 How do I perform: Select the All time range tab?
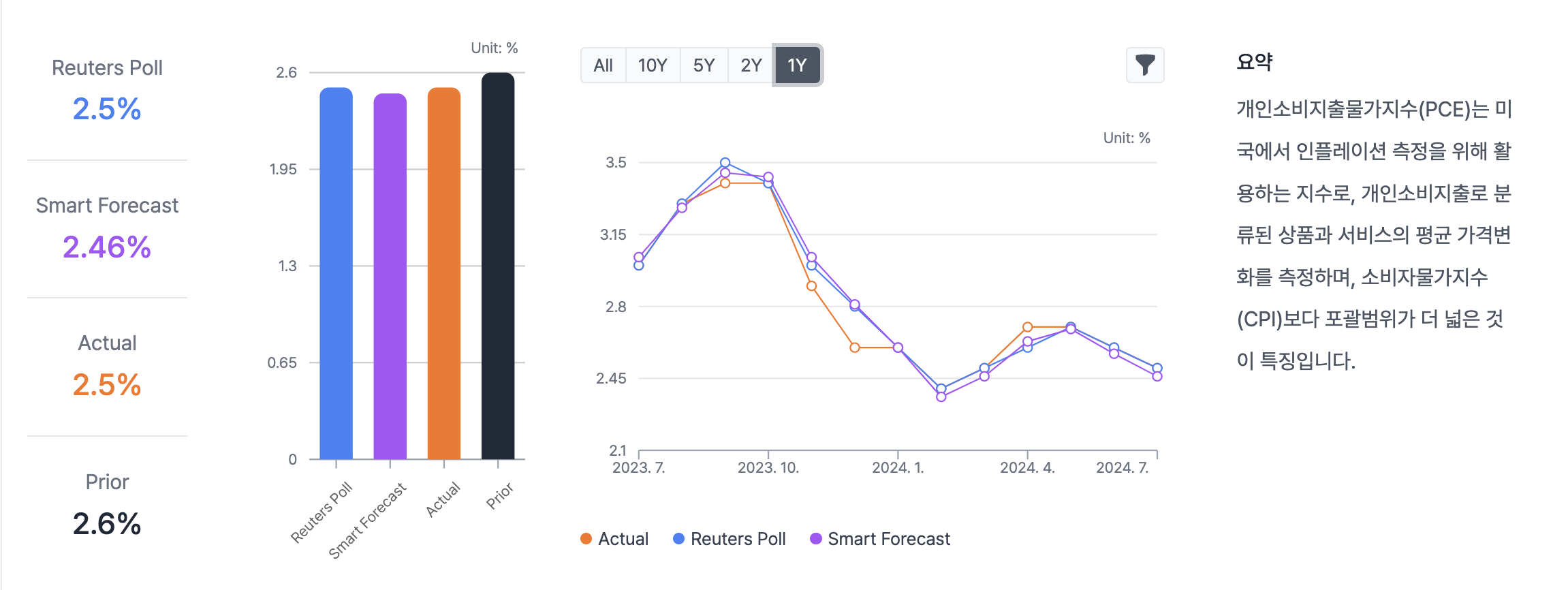click(x=603, y=65)
